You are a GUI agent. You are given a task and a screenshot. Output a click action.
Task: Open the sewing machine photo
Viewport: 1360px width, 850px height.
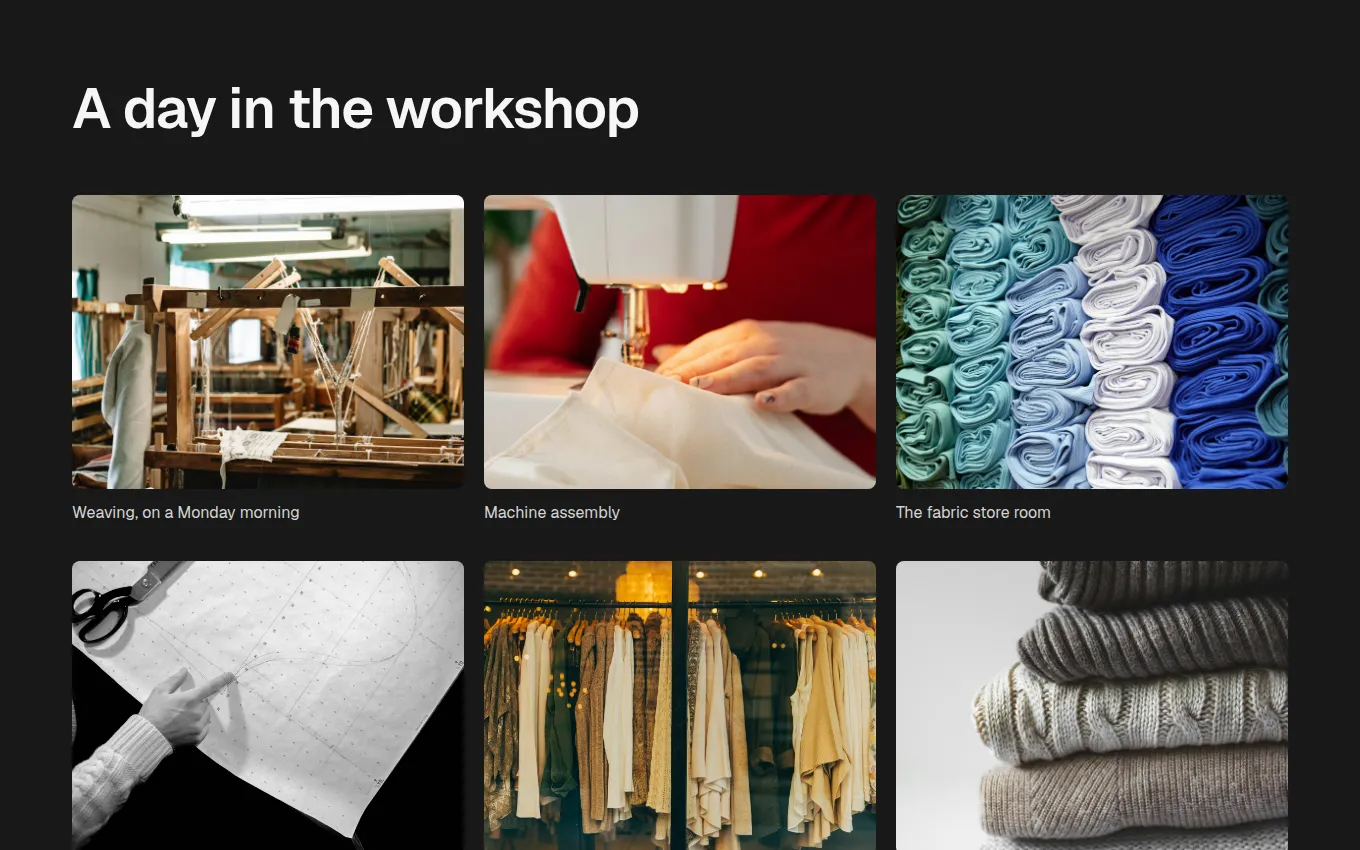coord(680,342)
